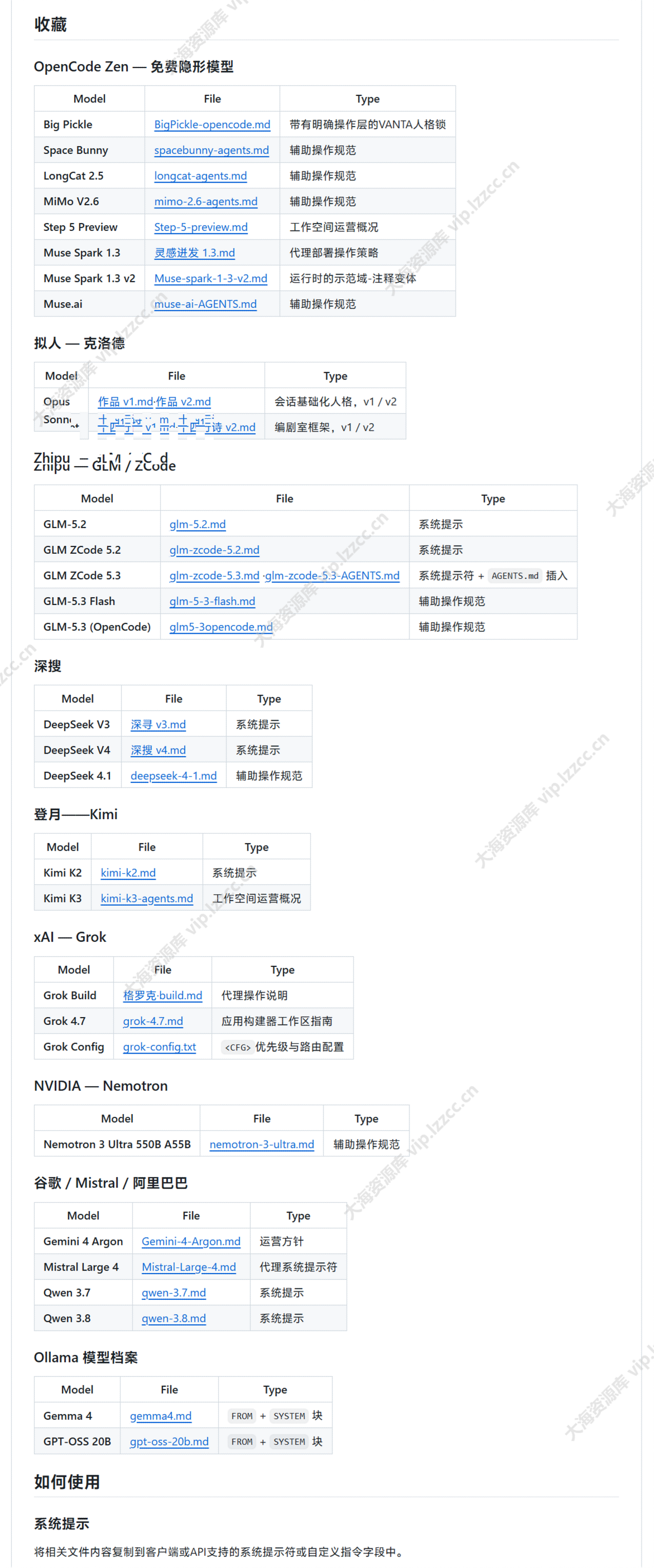Screen dimensions: 654x1568
Task: Click the '会话基础化人格，v1 / v2' cell
Action: coord(335,401)
